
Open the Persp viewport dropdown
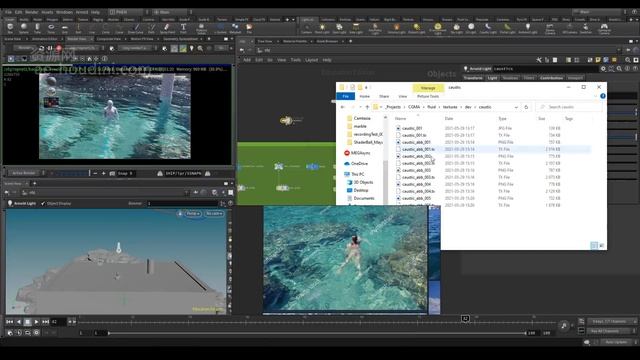pos(193,213)
